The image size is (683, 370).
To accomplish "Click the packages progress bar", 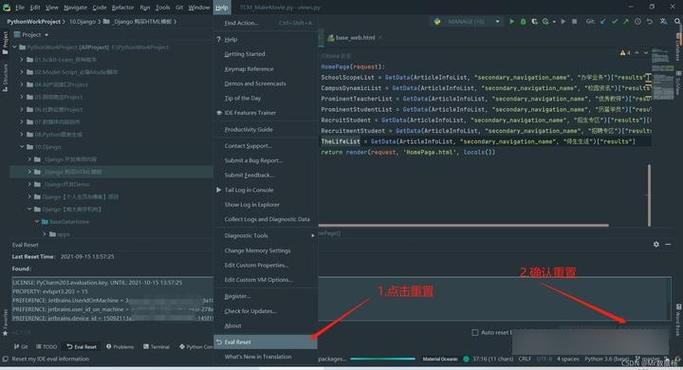I will pos(382,359).
